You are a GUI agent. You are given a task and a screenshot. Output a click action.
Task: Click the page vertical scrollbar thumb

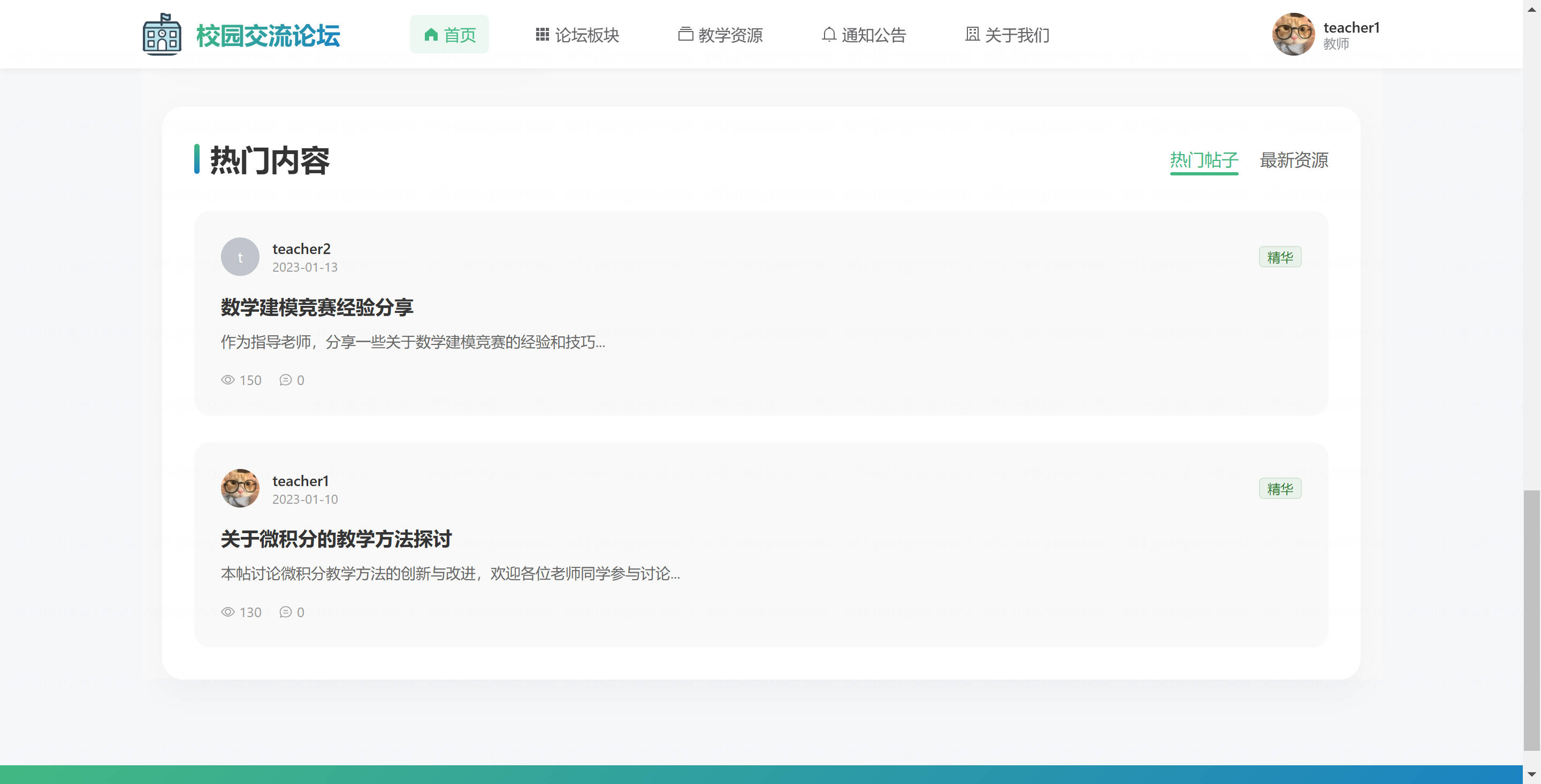point(1531,620)
